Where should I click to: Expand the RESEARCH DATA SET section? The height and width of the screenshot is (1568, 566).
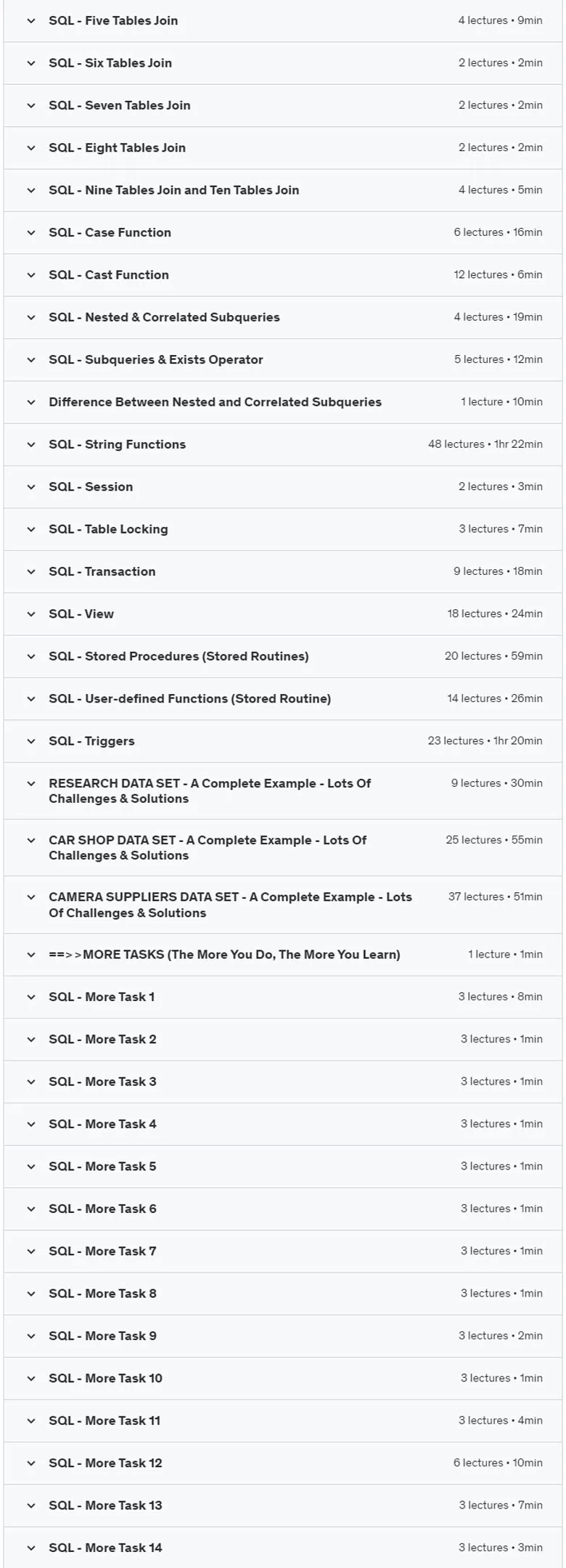(x=283, y=791)
